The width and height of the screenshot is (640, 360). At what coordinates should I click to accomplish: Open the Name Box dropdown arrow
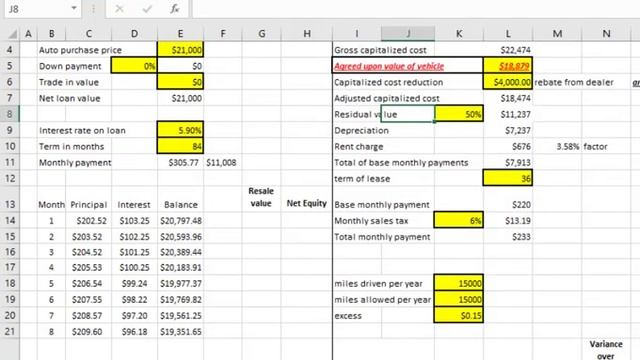coord(74,8)
